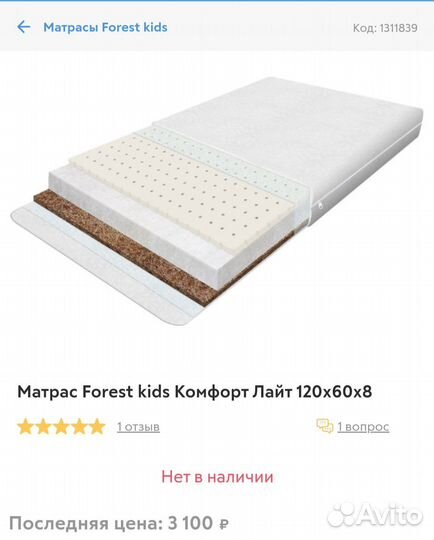The width and height of the screenshot is (434, 540).
Task: Open the mattress product image
Action: tap(217, 200)
